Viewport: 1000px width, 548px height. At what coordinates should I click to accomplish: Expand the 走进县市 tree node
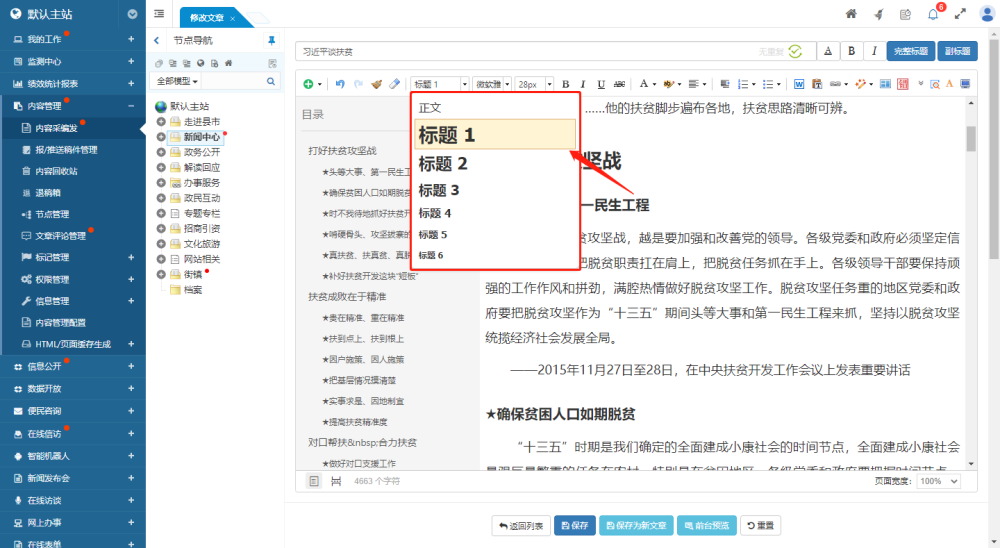coord(162,121)
